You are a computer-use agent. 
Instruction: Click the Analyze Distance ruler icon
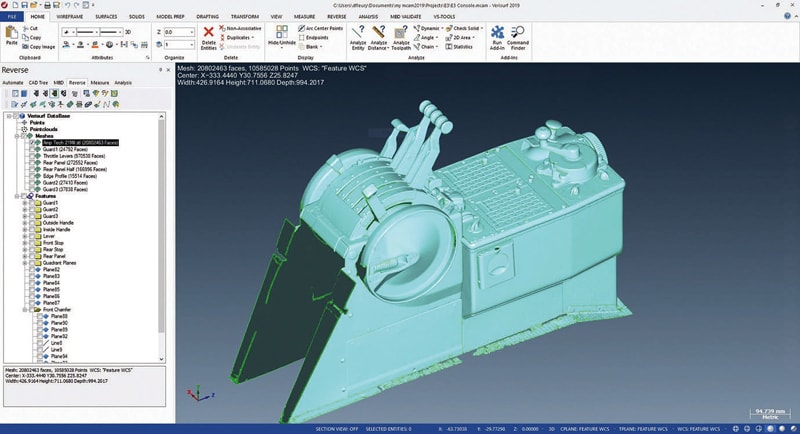(x=379, y=33)
